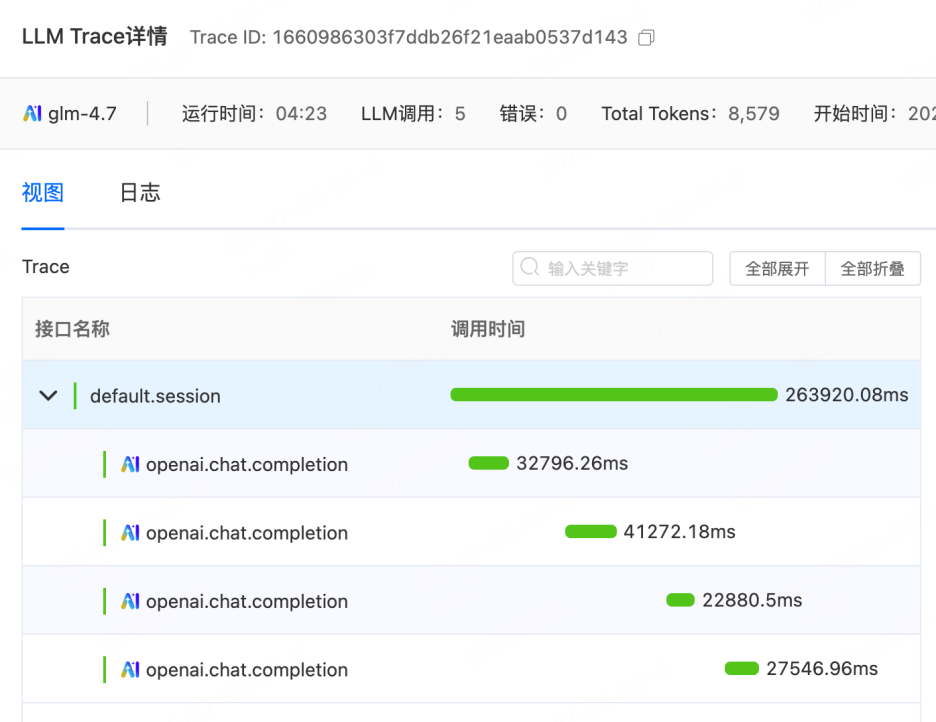Click the 接口名称 column header
Screen dimensions: 936x722
[72, 329]
